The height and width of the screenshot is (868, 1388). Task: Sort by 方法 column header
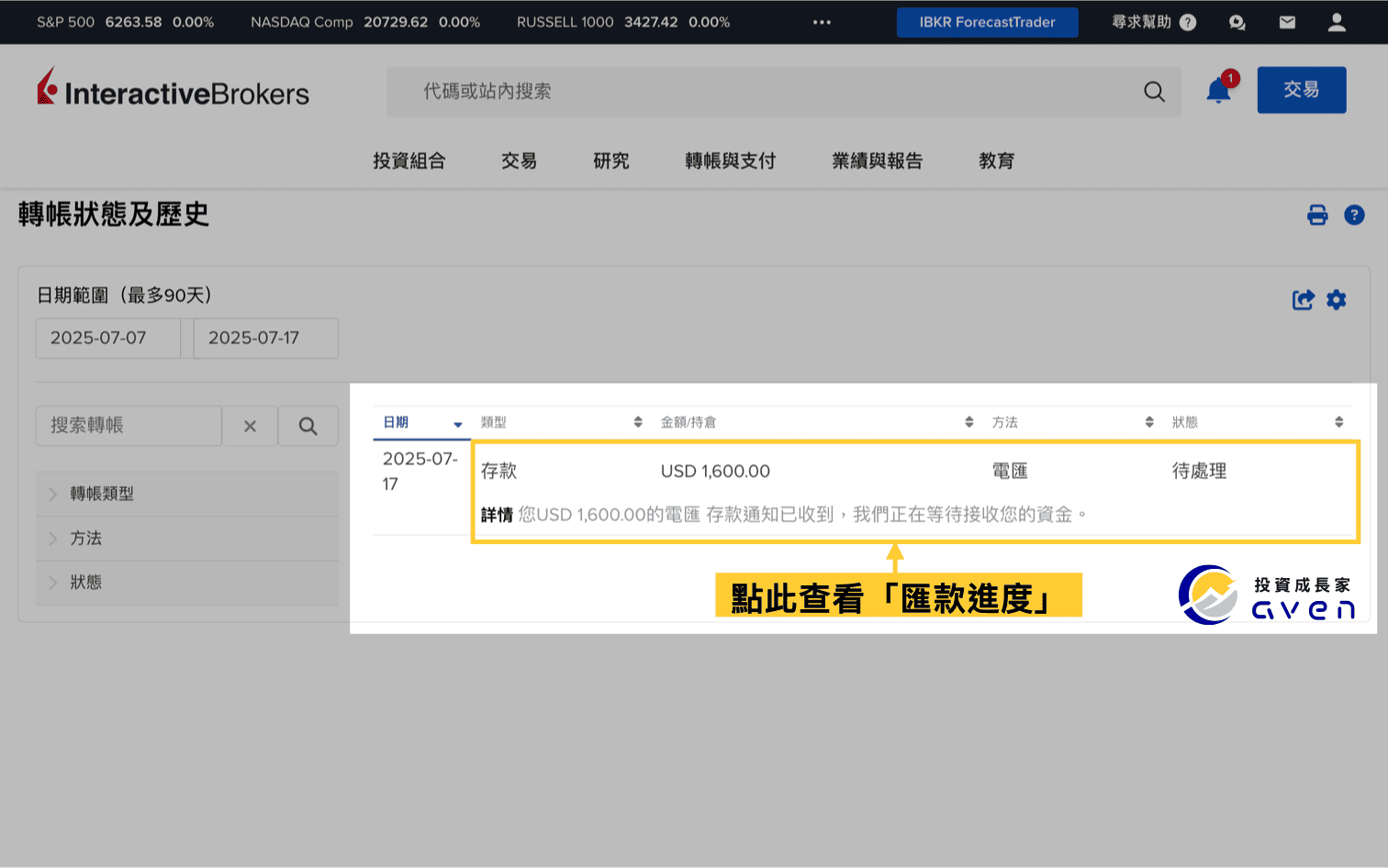point(1072,422)
